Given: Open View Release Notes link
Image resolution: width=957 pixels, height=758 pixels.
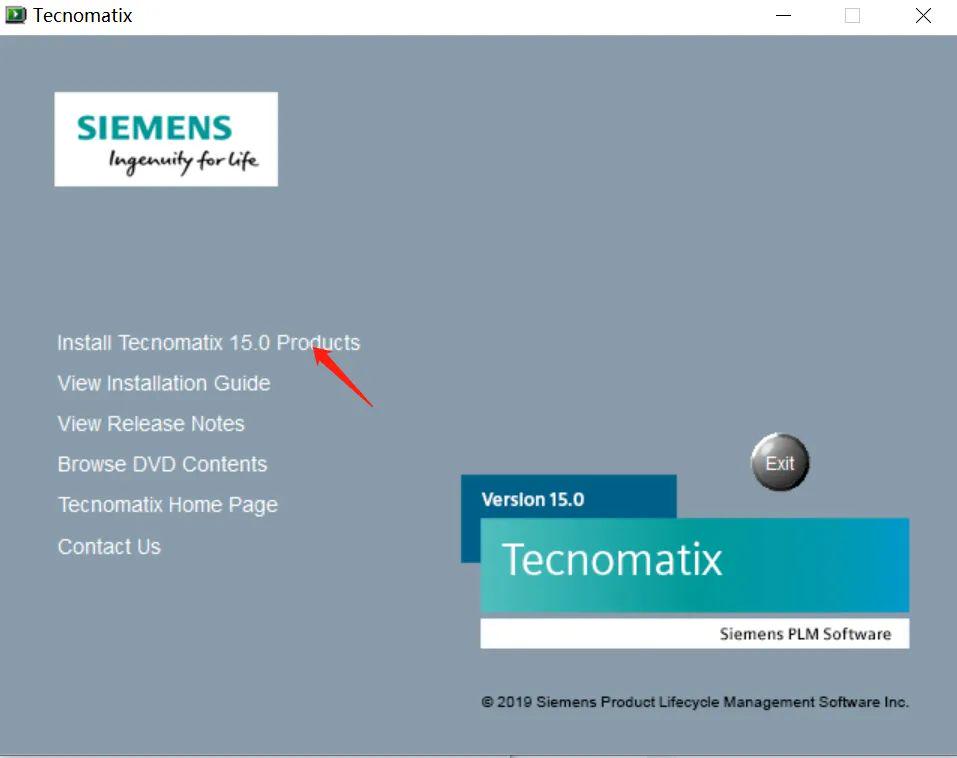Looking at the screenshot, I should pyautogui.click(x=151, y=424).
